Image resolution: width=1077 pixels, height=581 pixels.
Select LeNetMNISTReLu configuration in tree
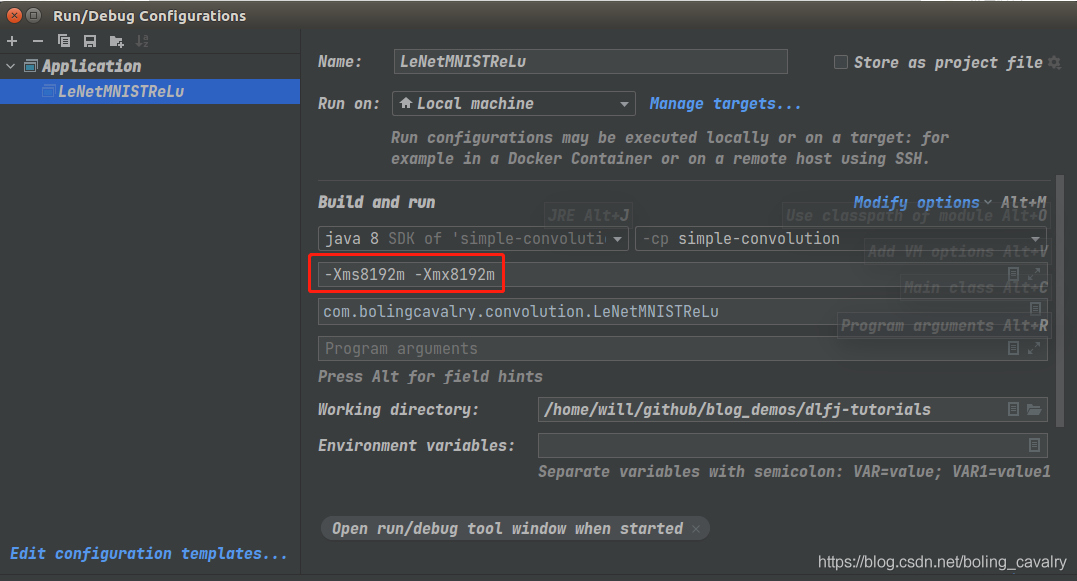tap(120, 91)
